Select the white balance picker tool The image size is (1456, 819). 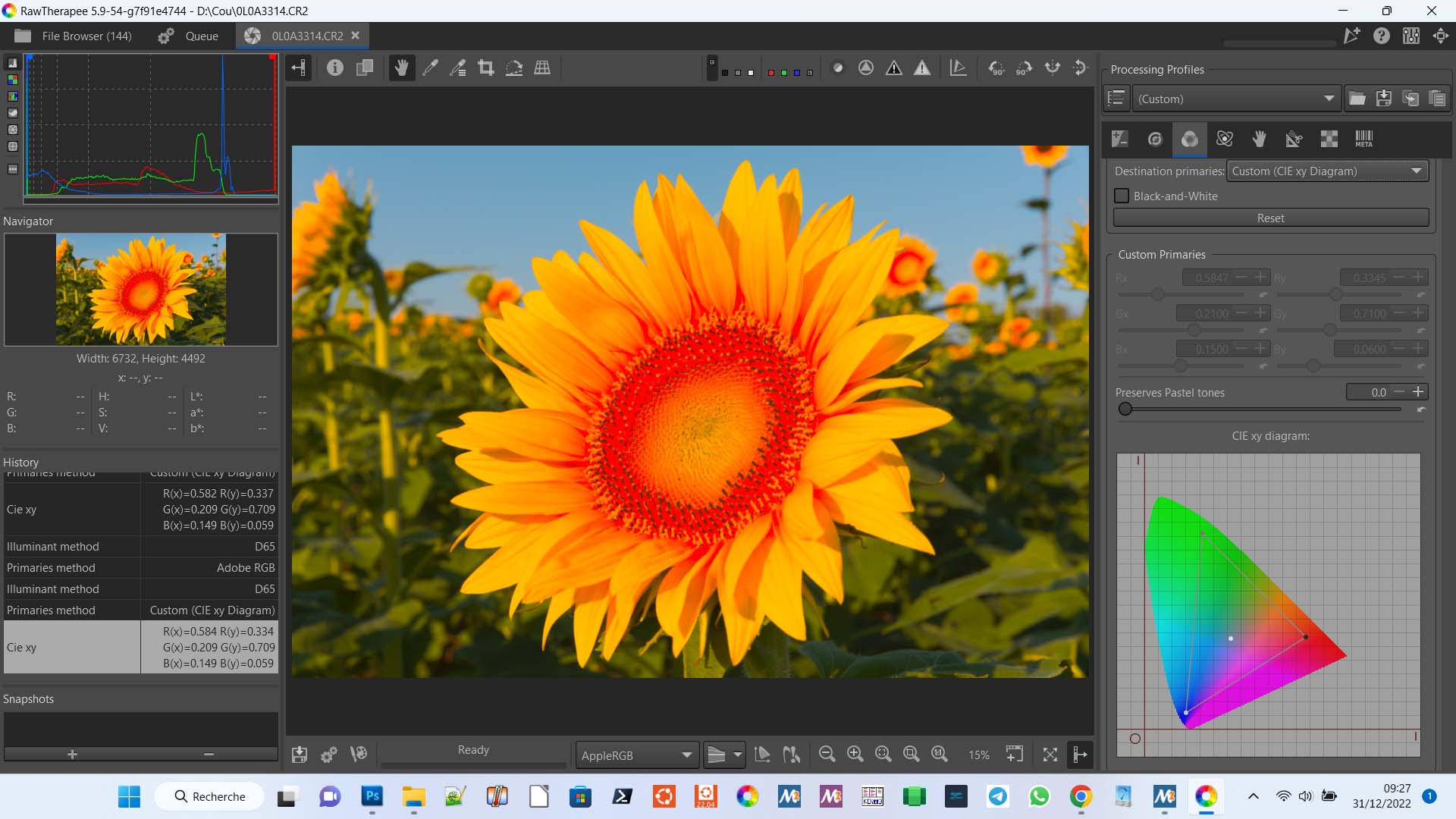pos(430,68)
